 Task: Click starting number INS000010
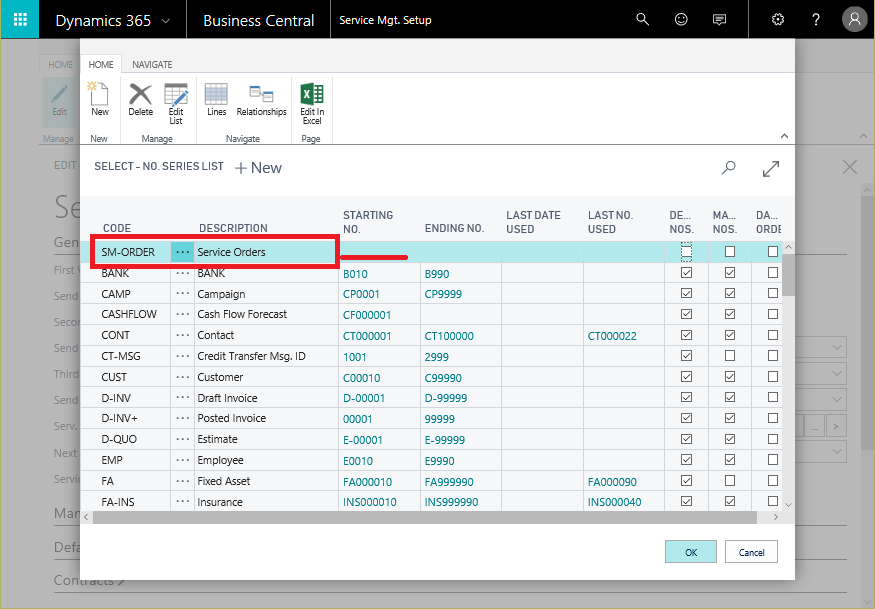369,502
